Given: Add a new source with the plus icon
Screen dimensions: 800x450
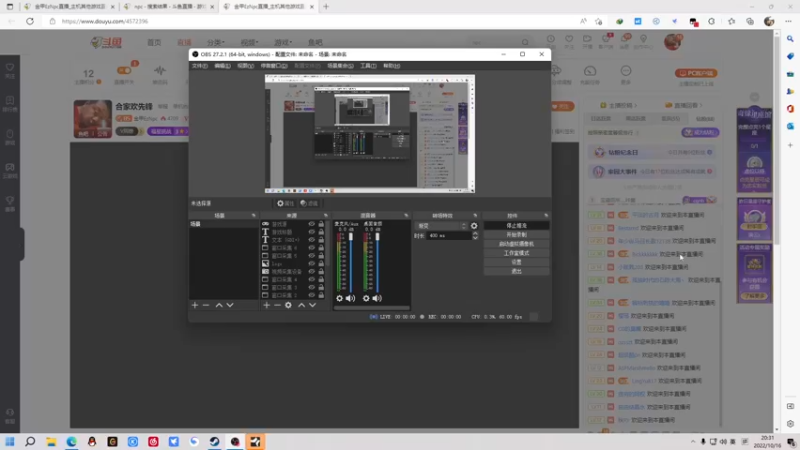Looking at the screenshot, I should (x=266, y=305).
